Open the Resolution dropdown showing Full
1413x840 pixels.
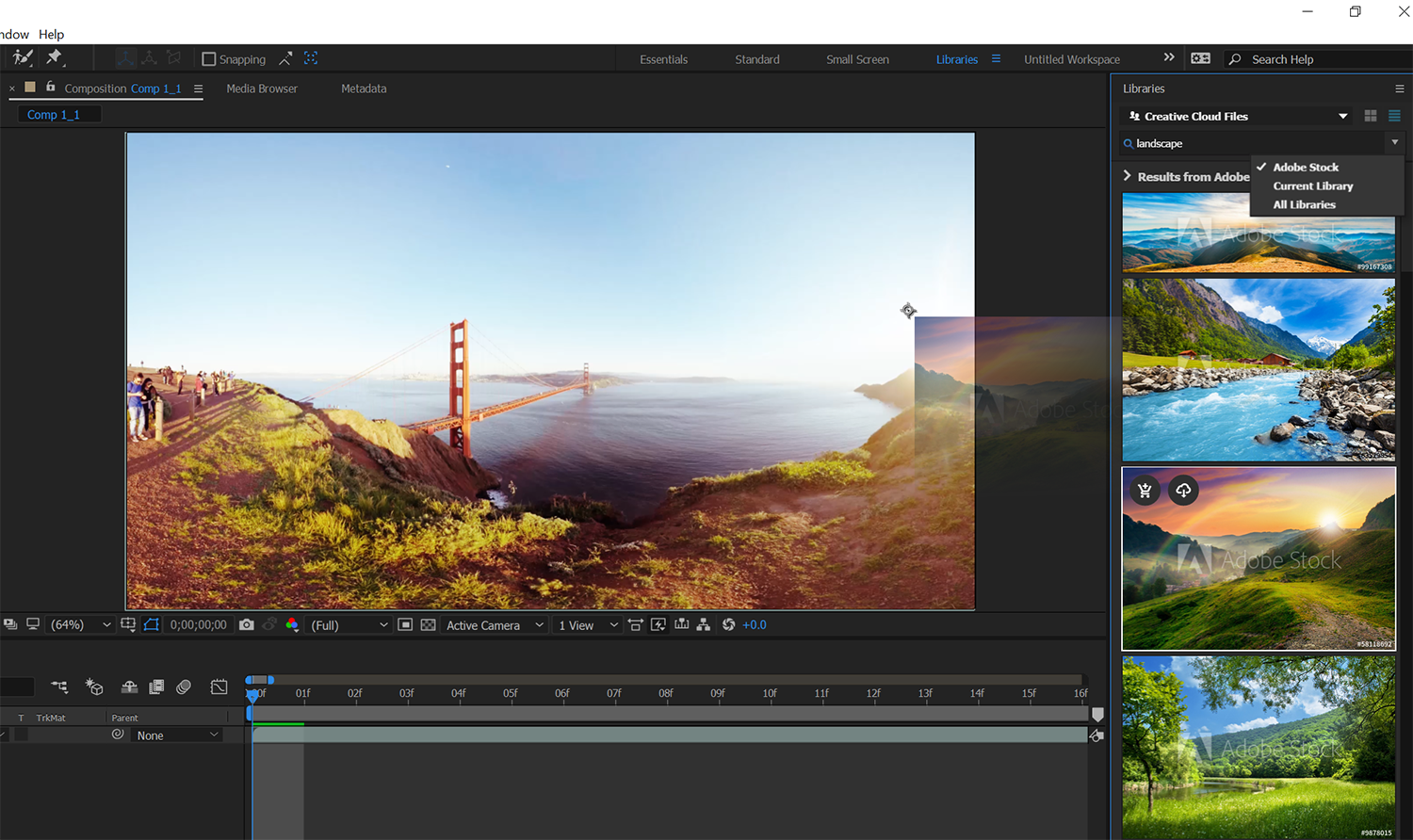pos(349,624)
